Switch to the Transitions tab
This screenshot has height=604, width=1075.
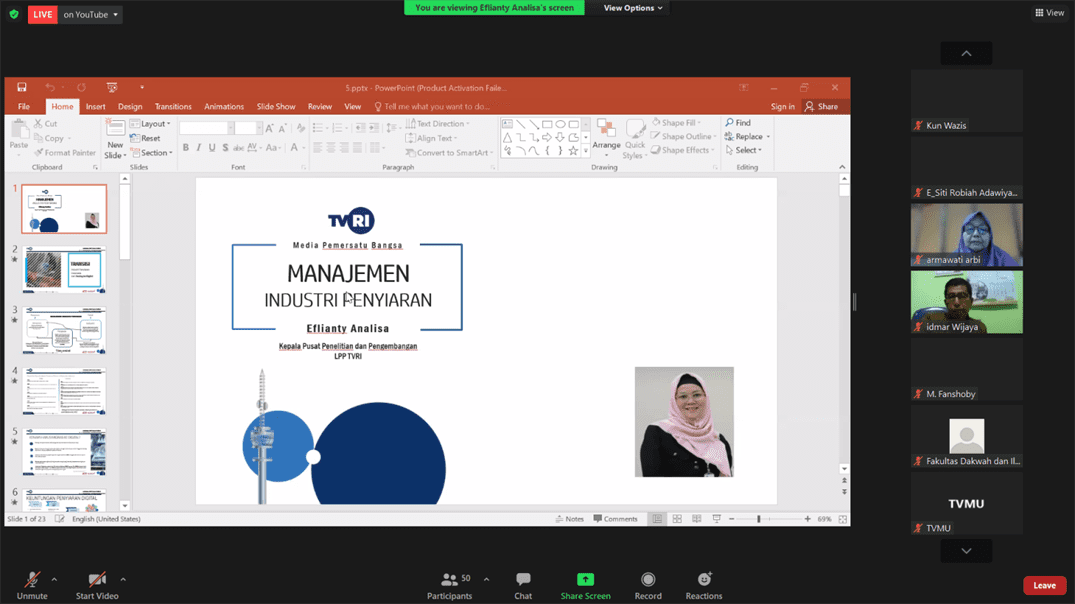click(173, 107)
